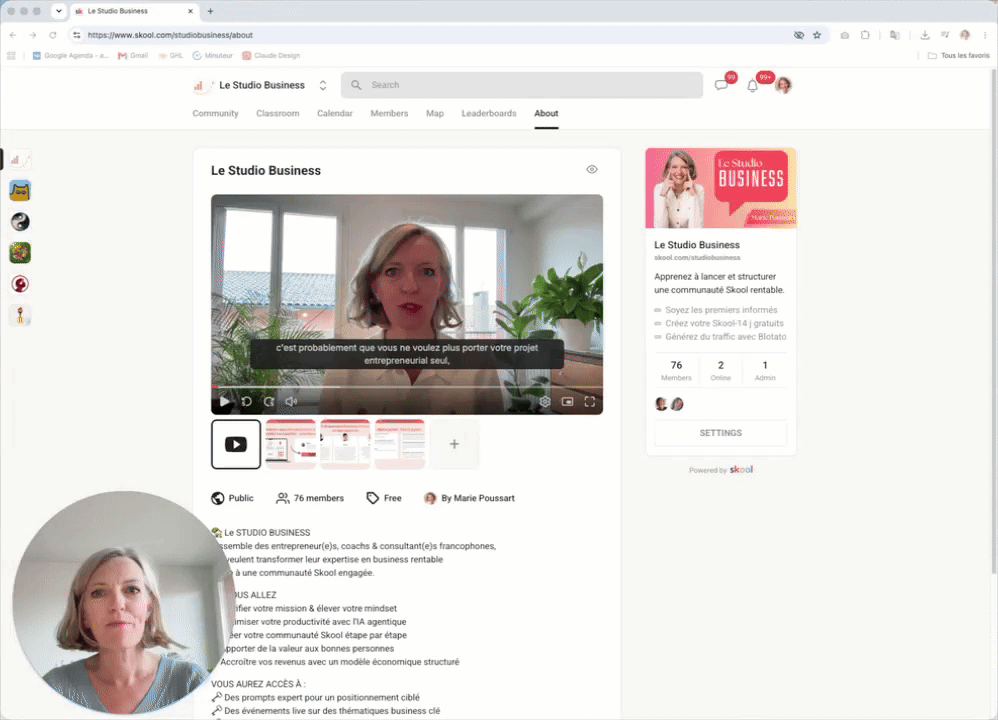Click the first member avatar in the sidebar card
This screenshot has width=998, height=720.
[661, 404]
